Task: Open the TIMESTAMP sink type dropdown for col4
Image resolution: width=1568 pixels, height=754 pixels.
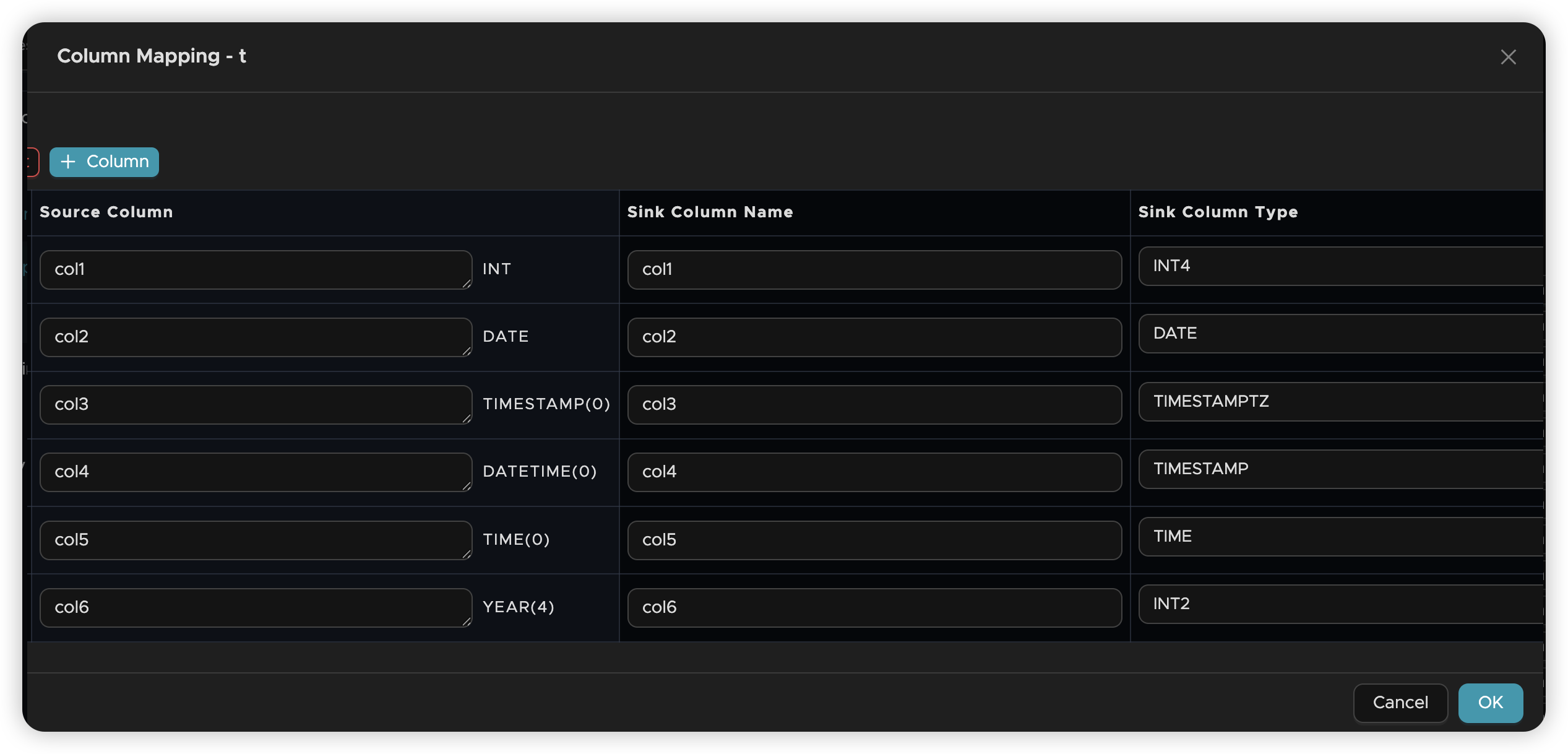Action: click(x=1341, y=469)
